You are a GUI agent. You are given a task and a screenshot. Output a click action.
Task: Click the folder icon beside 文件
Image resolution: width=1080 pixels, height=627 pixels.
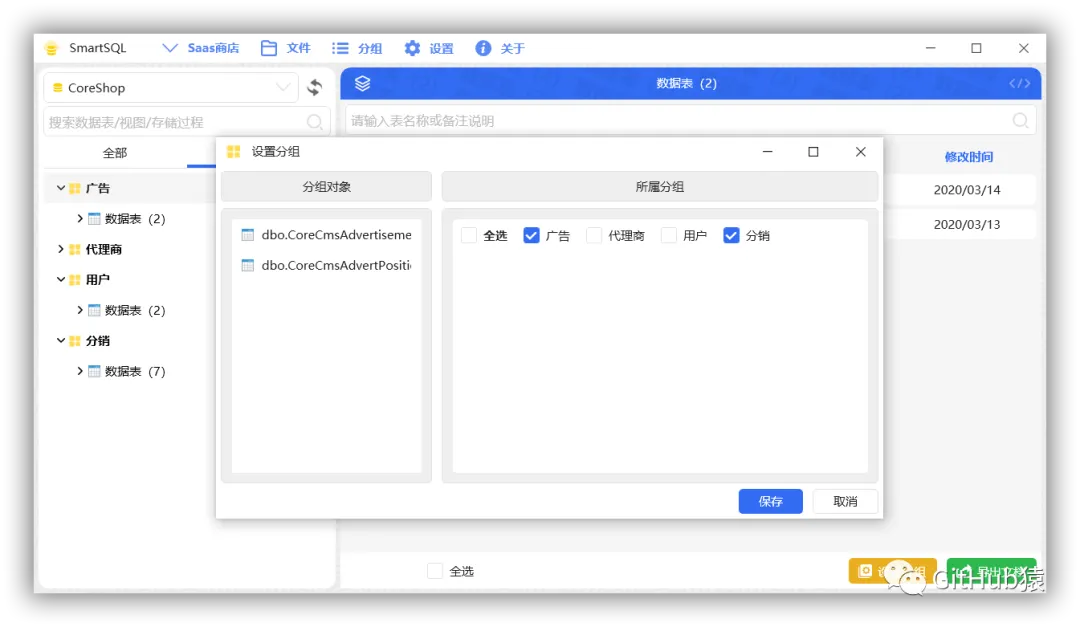point(269,48)
